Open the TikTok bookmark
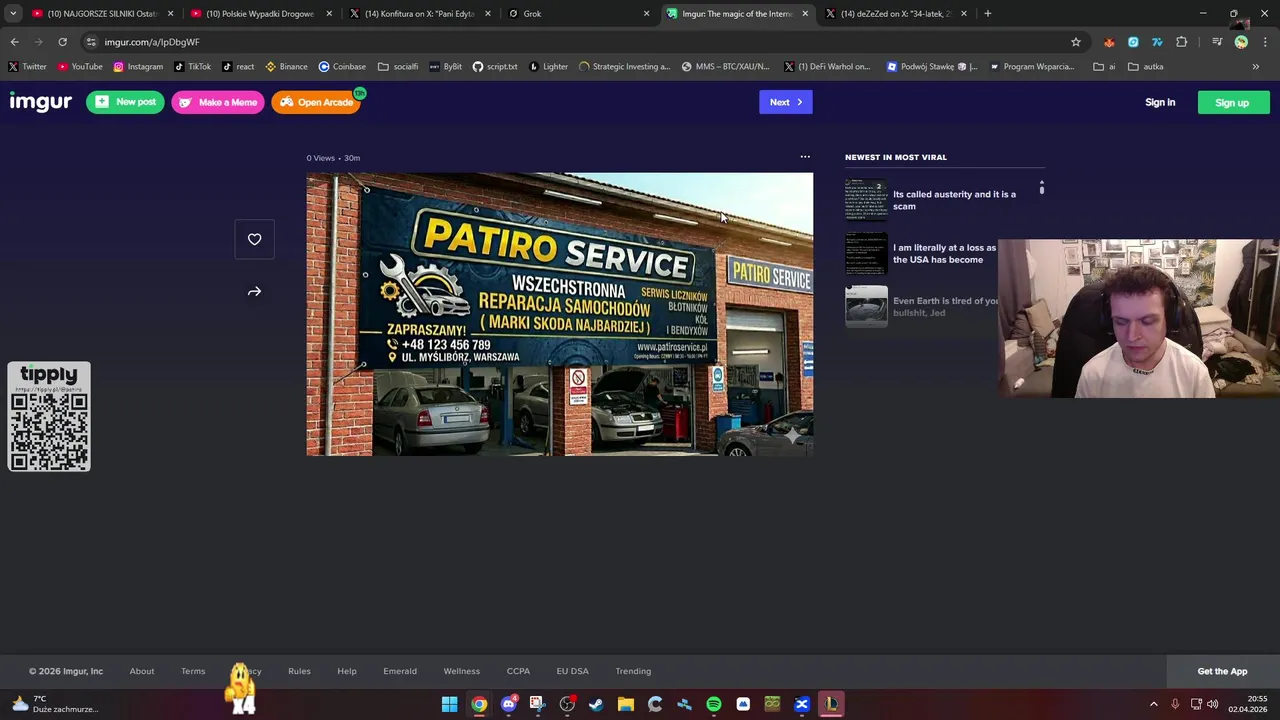The image size is (1280, 720). coord(193,67)
